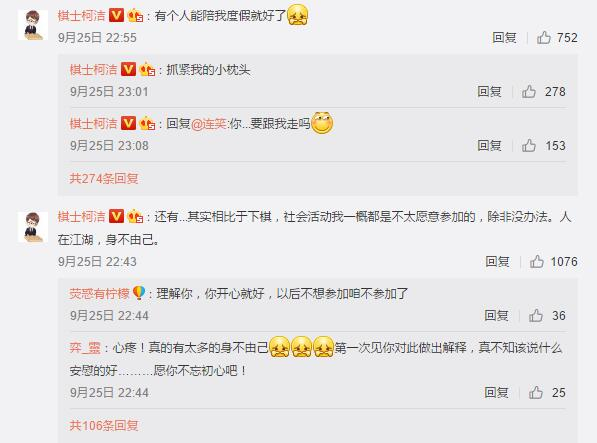The width and height of the screenshot is (597, 443).
Task: Open 弈_霊's profile name link
Action: point(85,348)
